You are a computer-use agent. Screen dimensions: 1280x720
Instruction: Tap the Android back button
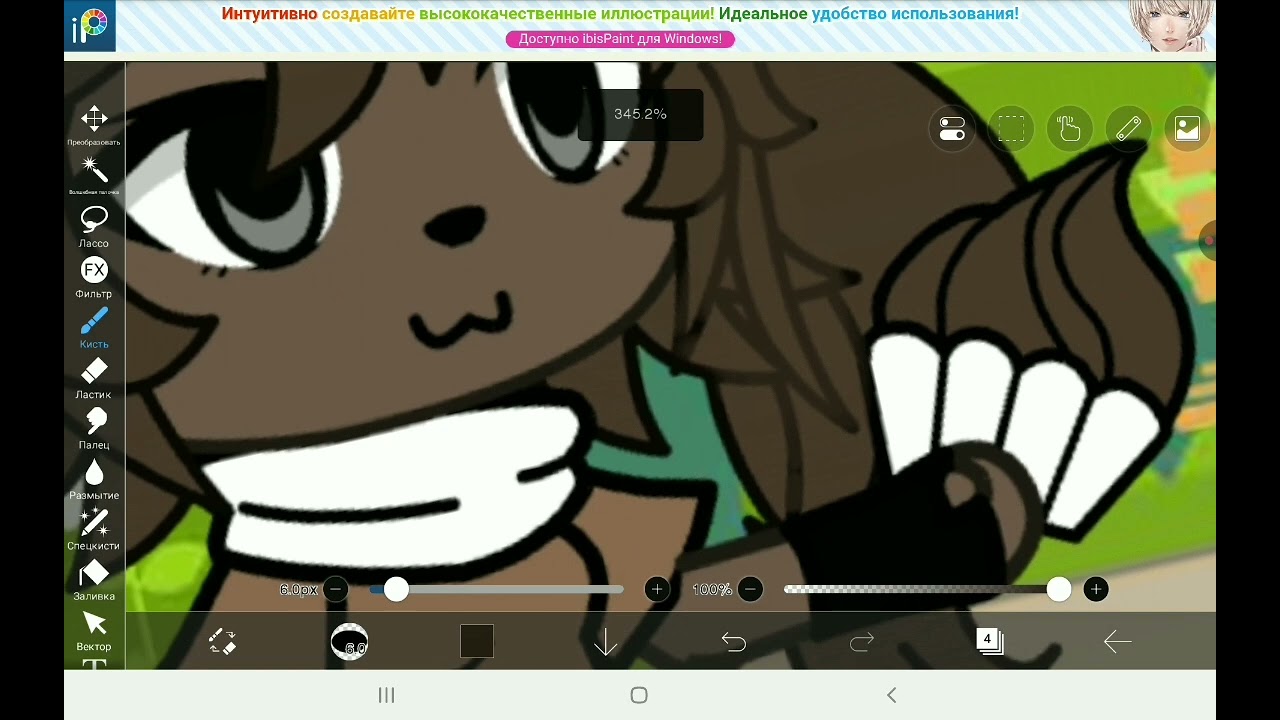(892, 695)
